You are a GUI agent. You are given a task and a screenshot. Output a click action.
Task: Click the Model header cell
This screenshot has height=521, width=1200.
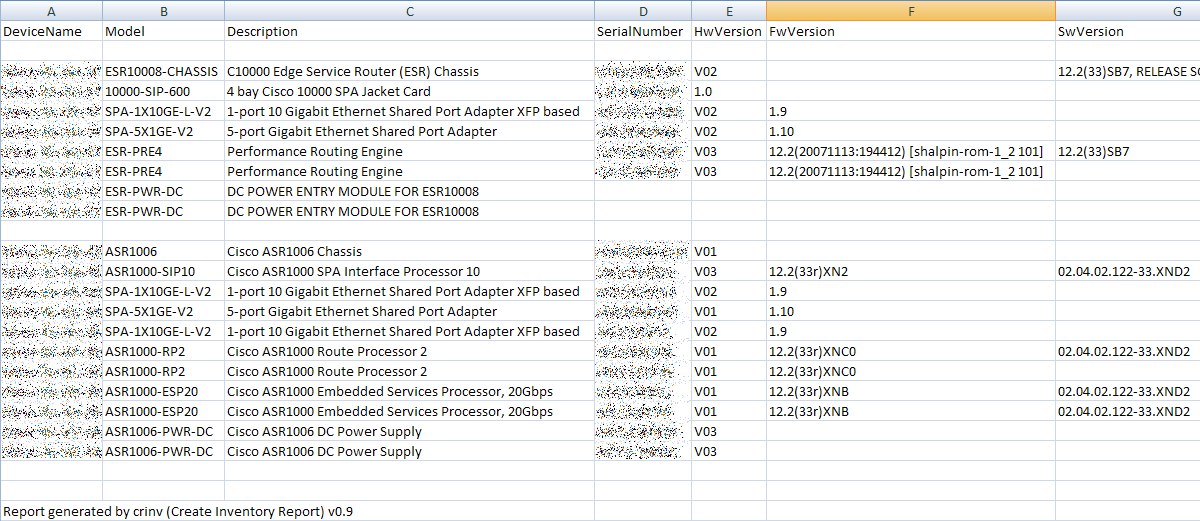click(x=163, y=31)
